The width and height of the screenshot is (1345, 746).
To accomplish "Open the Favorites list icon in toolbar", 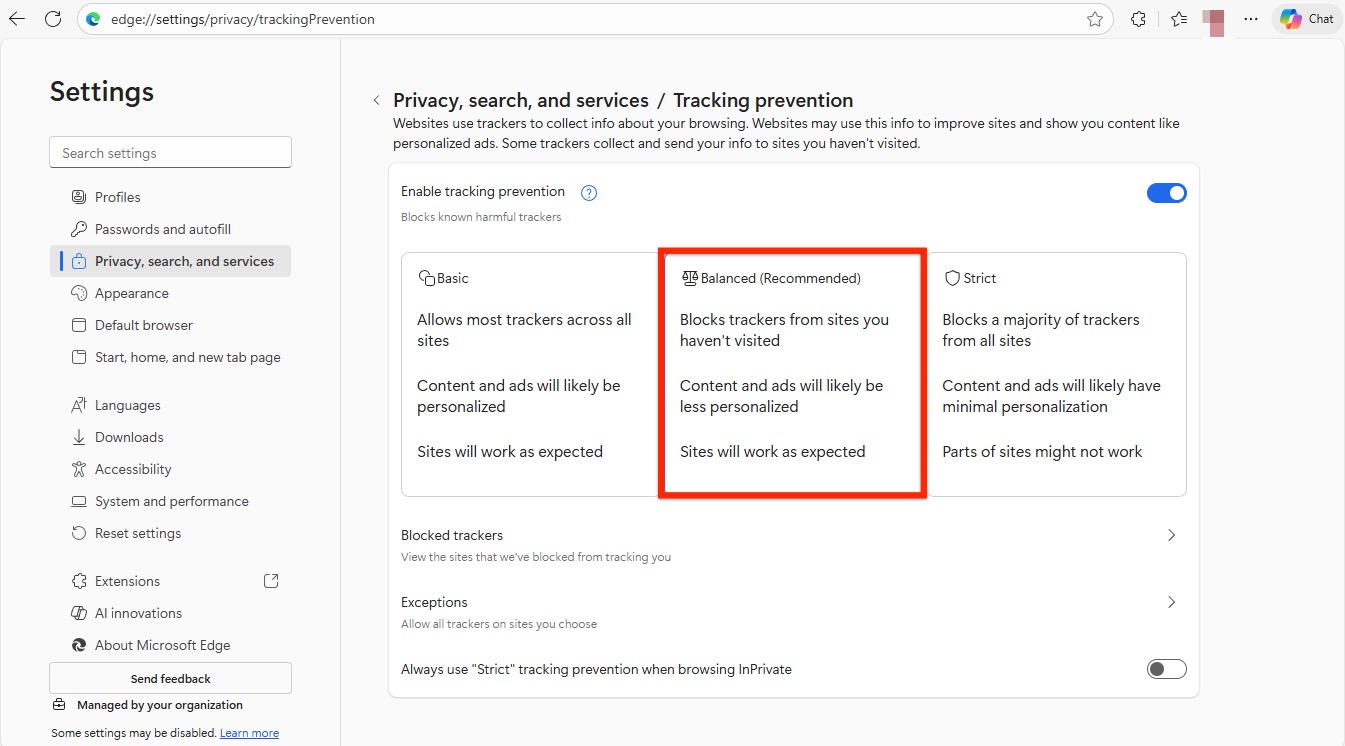I will (x=1179, y=19).
